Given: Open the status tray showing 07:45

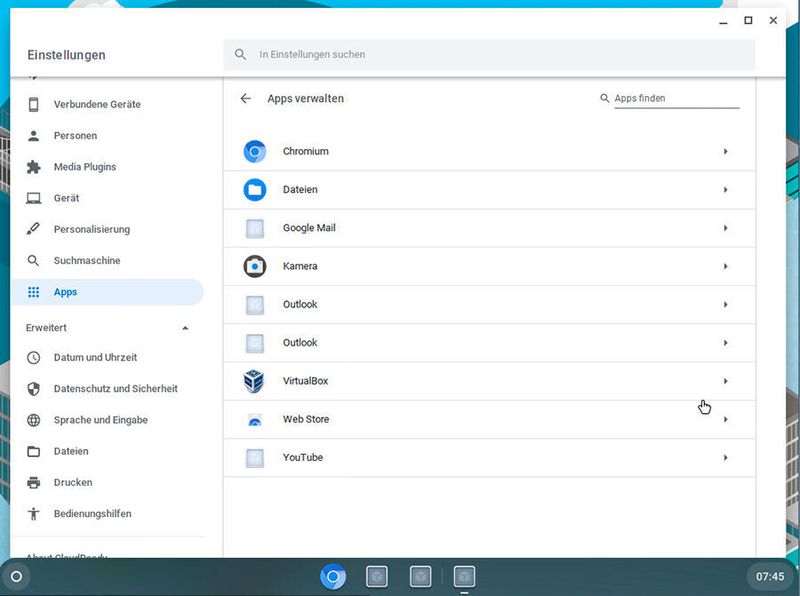Looking at the screenshot, I should [770, 577].
